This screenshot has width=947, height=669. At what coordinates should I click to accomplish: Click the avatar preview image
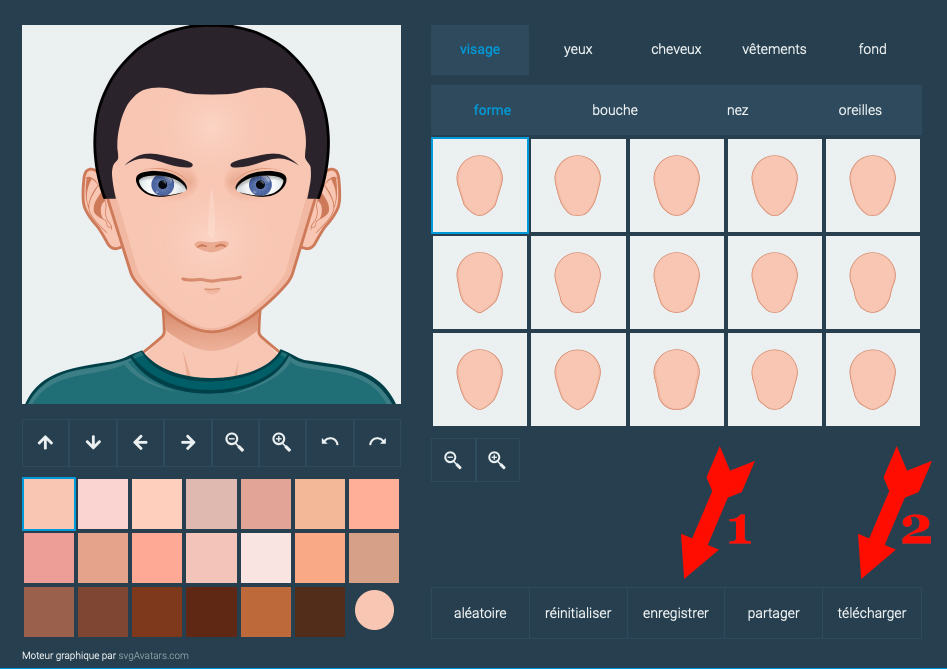(211, 214)
